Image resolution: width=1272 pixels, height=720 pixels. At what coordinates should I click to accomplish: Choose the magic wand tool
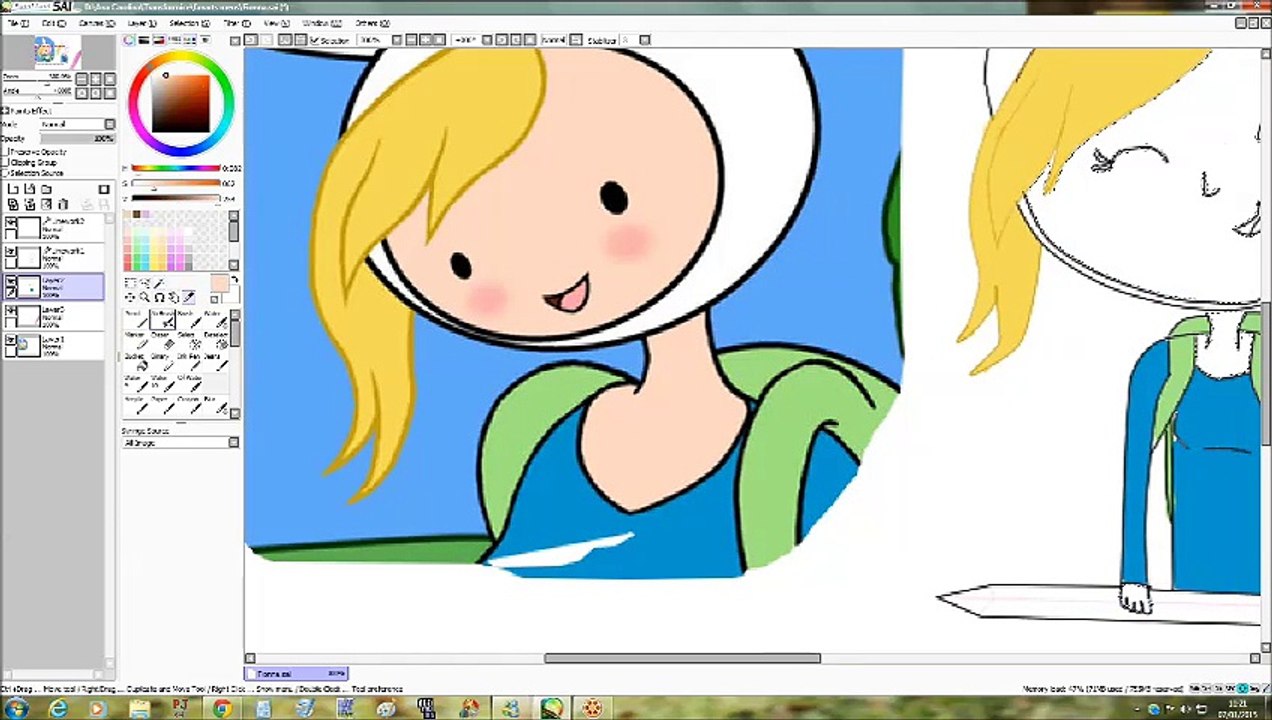tap(159, 283)
